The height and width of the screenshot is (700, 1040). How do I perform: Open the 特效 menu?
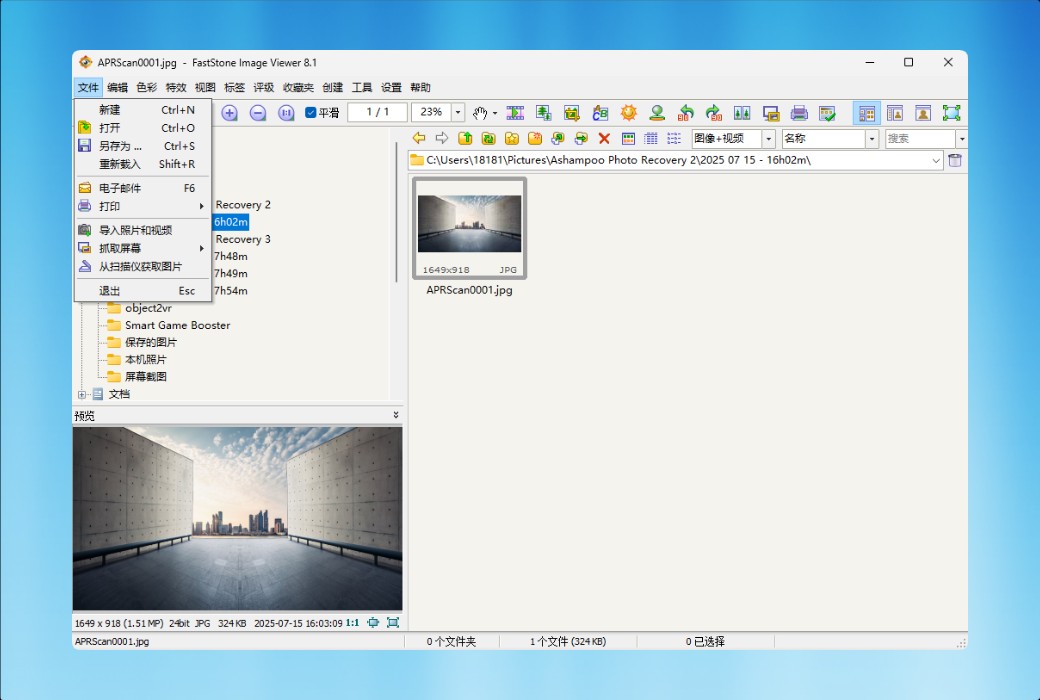tap(176, 87)
